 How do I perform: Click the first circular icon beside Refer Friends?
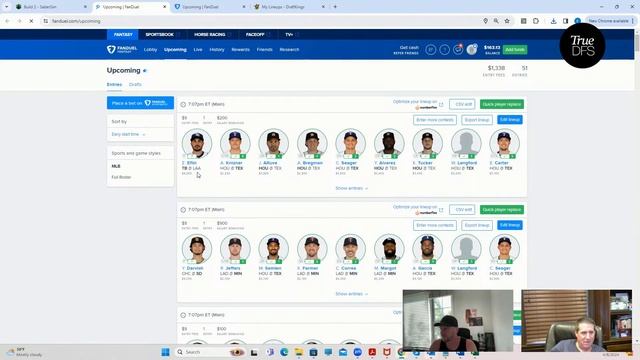click(431, 50)
